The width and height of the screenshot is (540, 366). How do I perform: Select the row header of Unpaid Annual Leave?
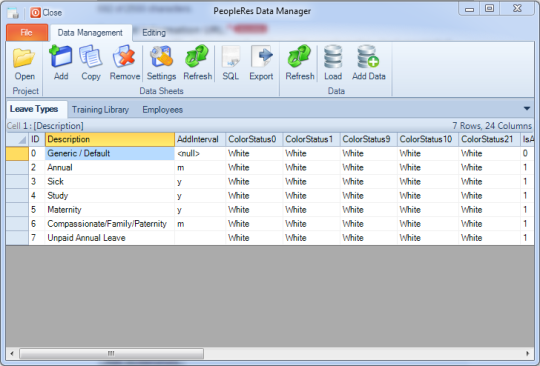click(x=17, y=238)
